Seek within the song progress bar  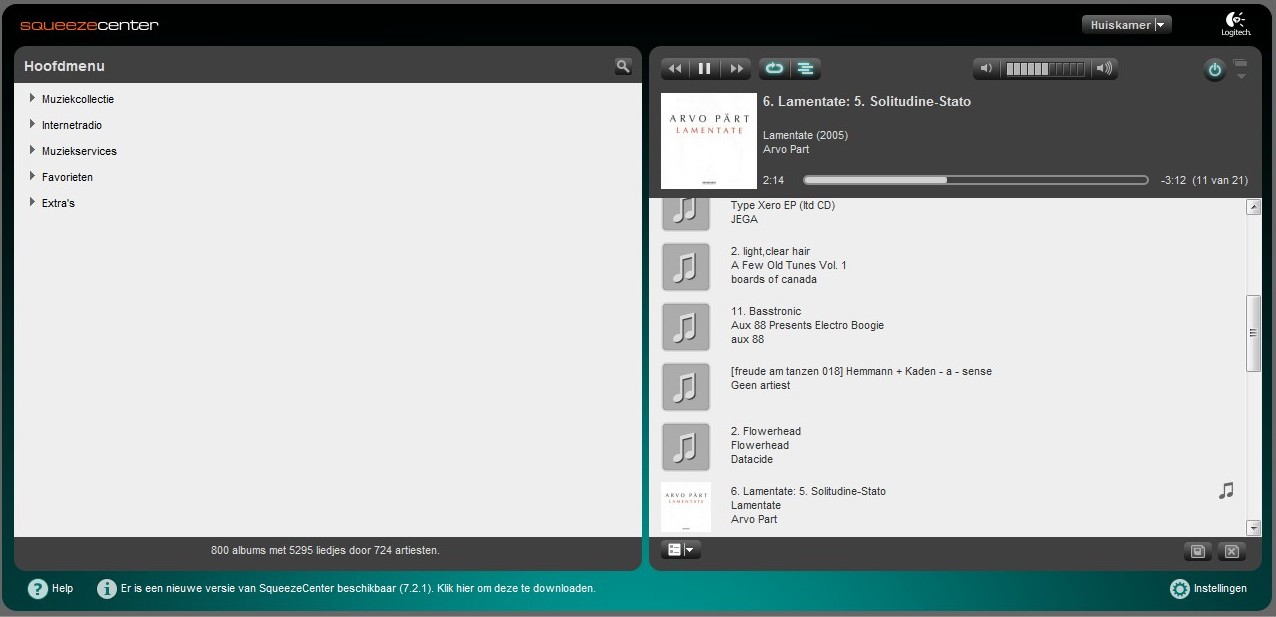coord(975,180)
